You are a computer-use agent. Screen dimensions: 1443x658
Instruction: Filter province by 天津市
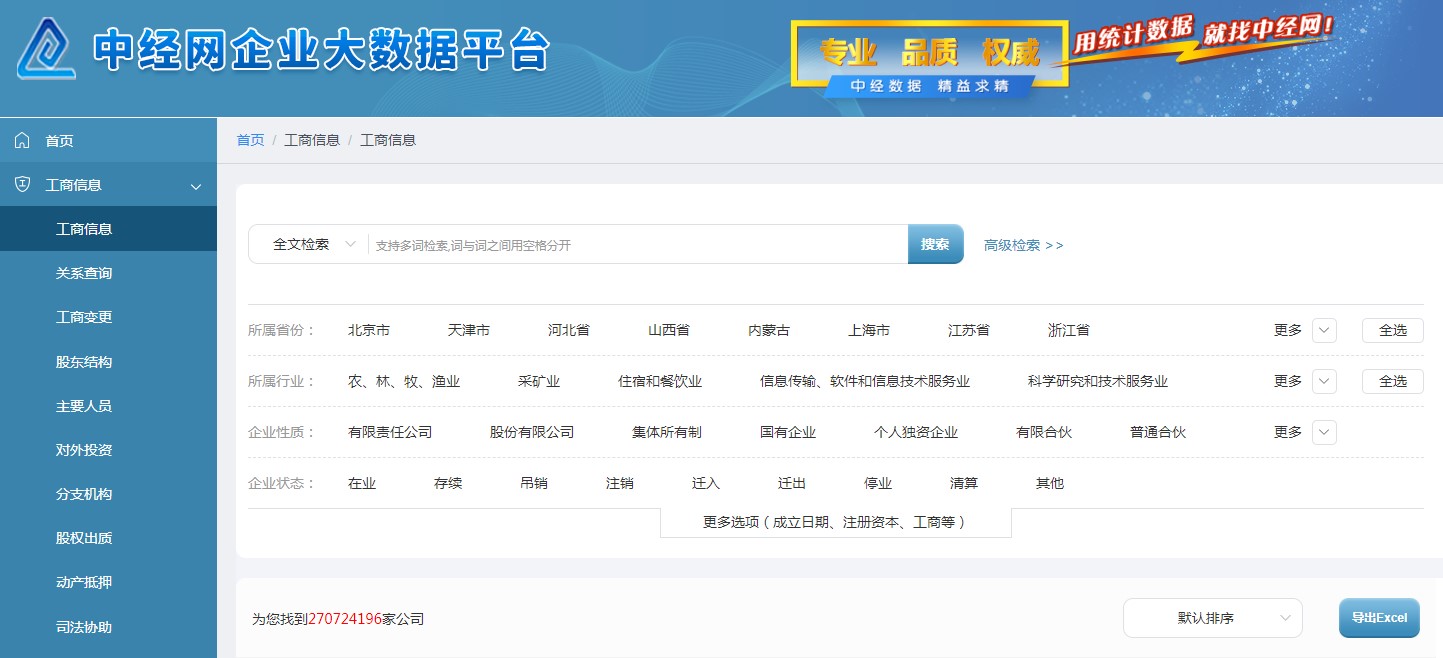click(469, 330)
